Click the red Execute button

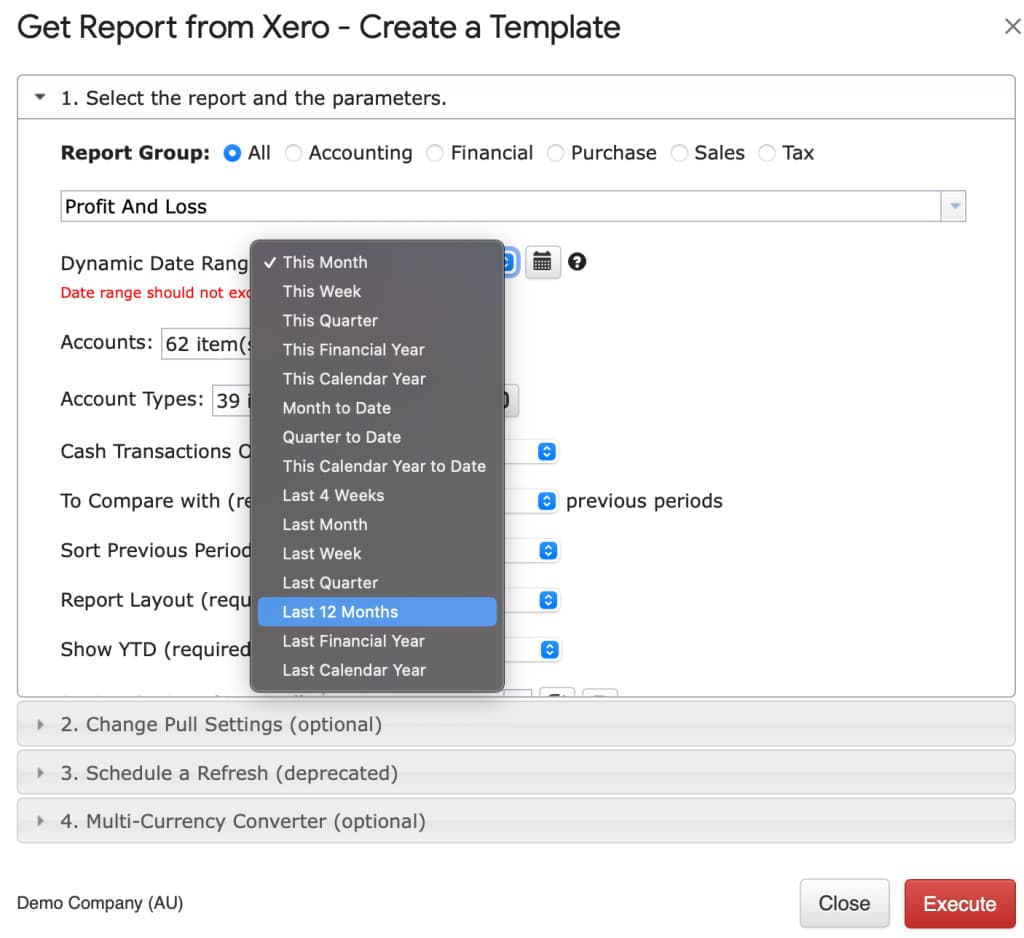[959, 903]
